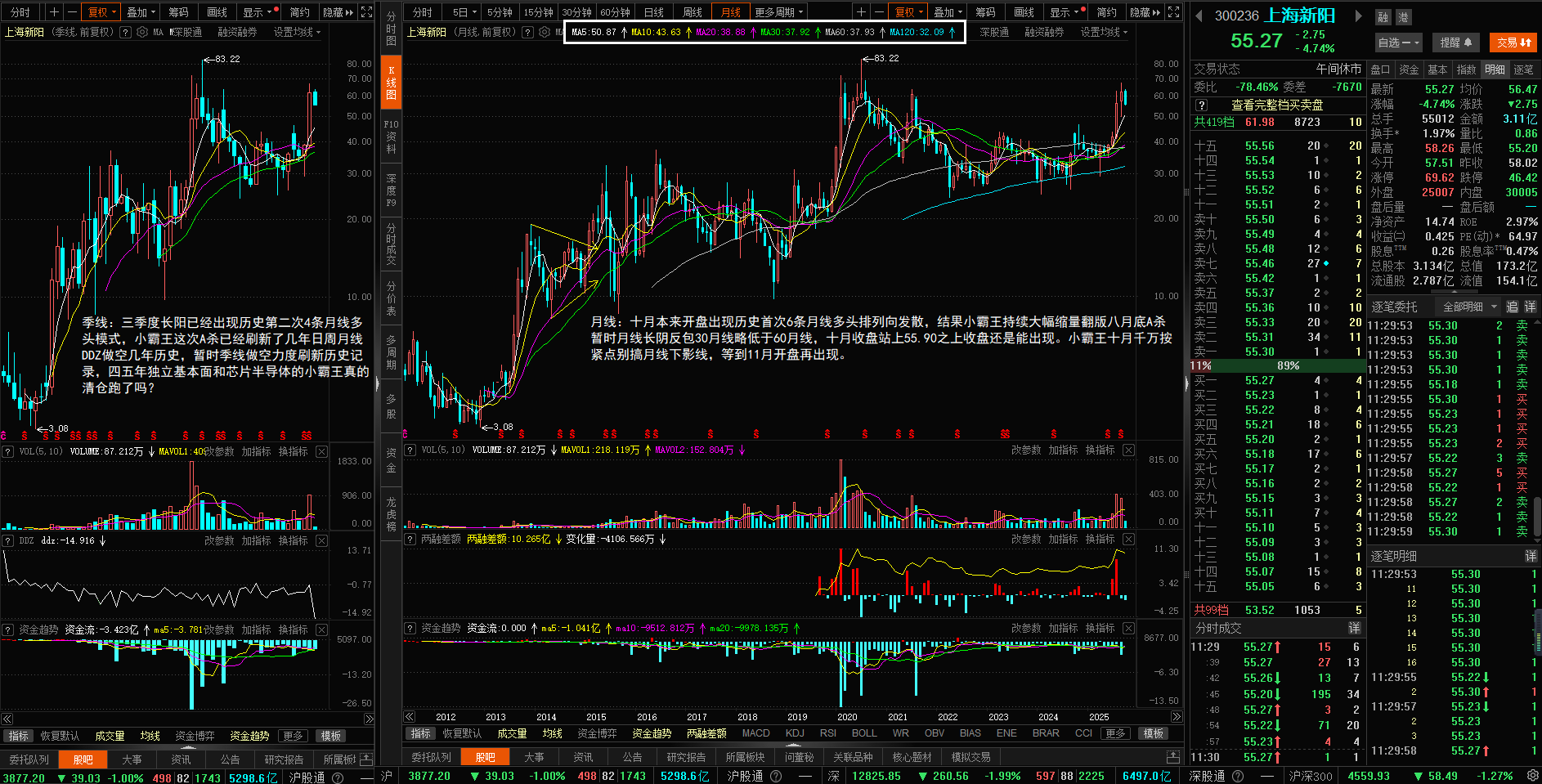The image size is (1542, 784).
Task: Open 逐笔委托 details via 详 icon
Action: point(1530,307)
